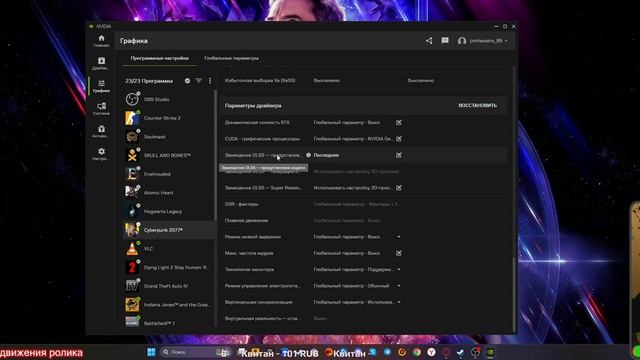Open Telegram from the taskbar

[387, 352]
